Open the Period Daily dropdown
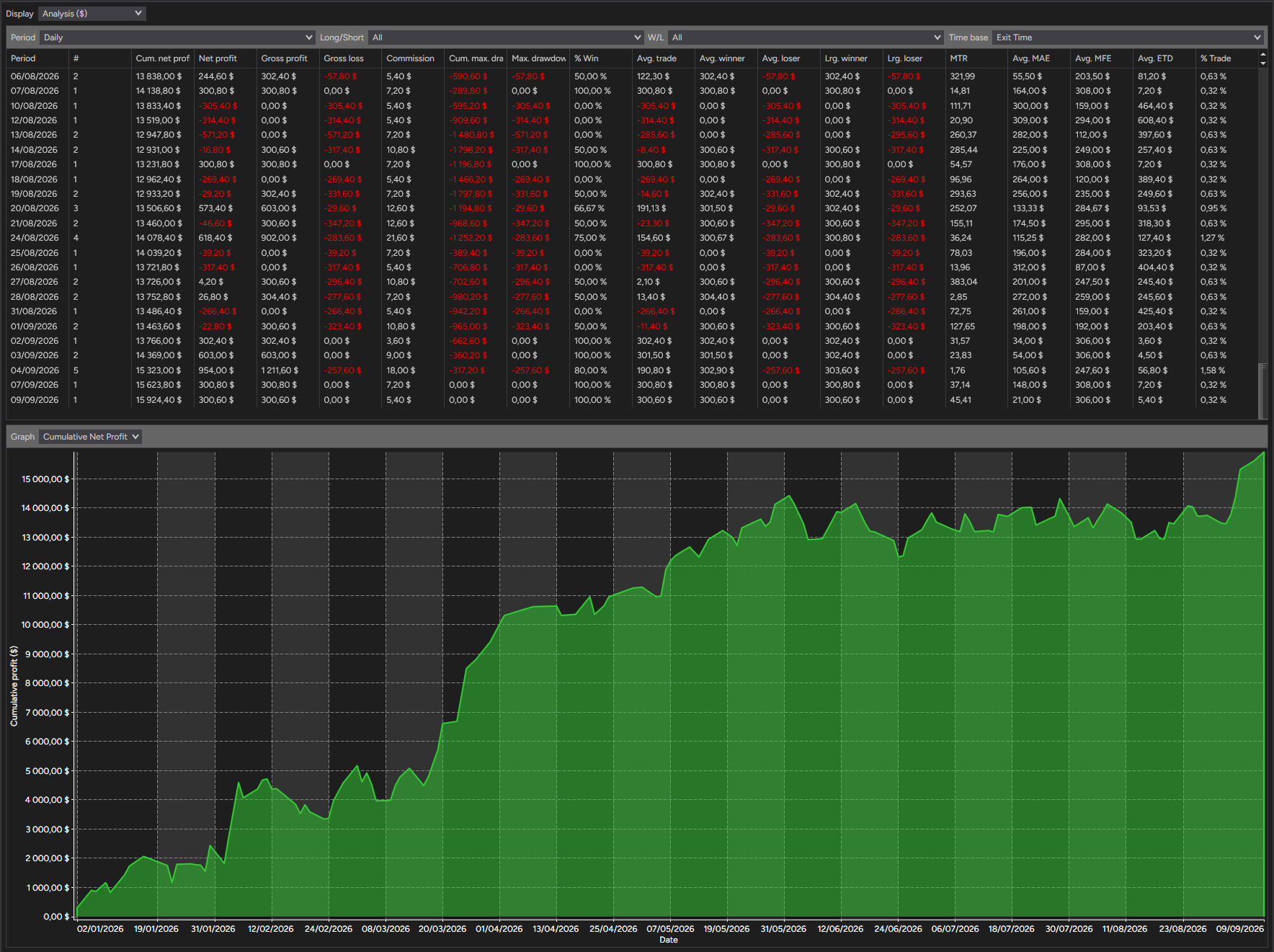 pos(178,37)
